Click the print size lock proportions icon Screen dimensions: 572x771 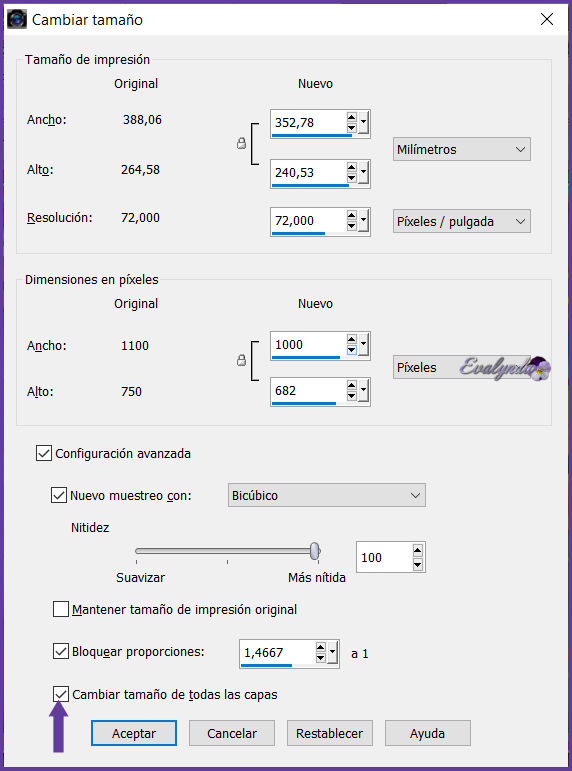click(x=241, y=144)
